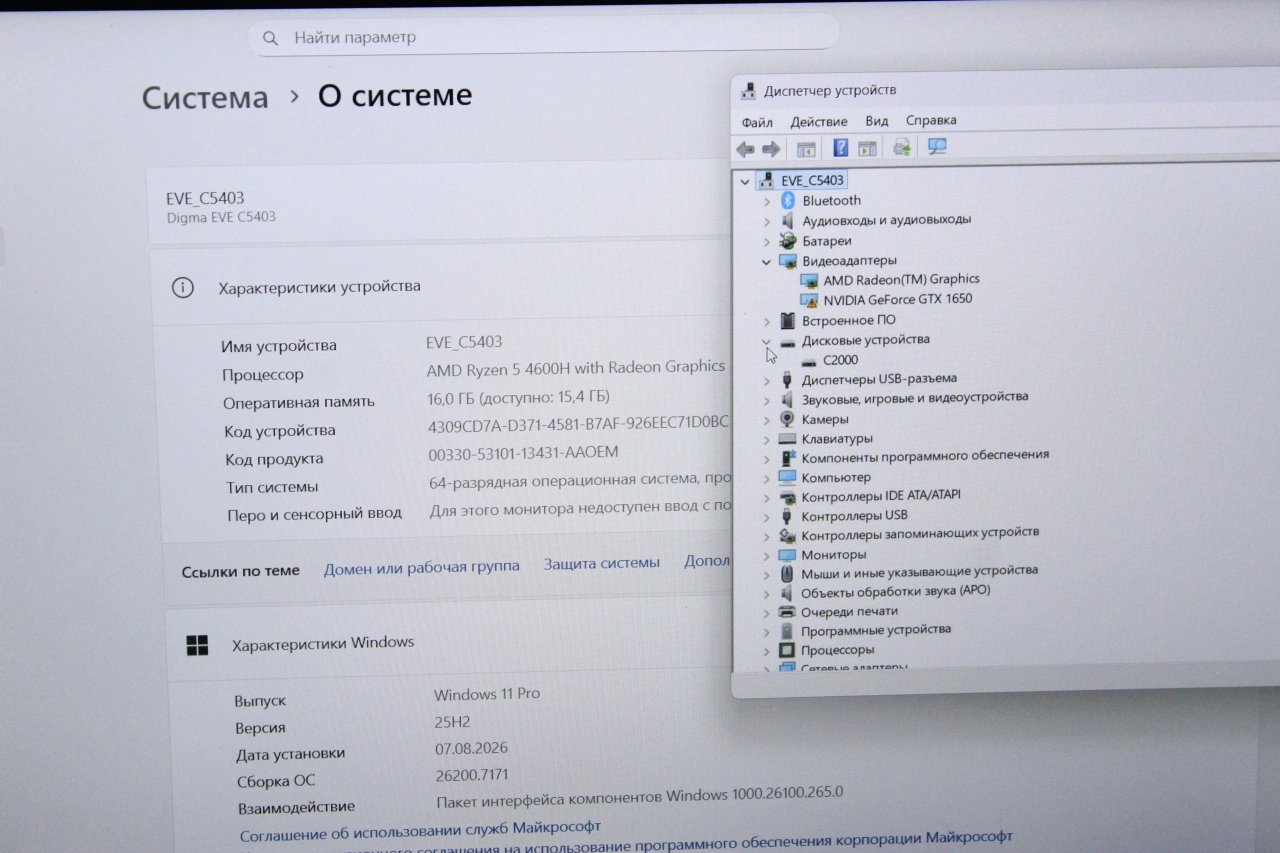Click the device ID starting with 4309CD7A
This screenshot has height=853, width=1280.
[x=579, y=424]
